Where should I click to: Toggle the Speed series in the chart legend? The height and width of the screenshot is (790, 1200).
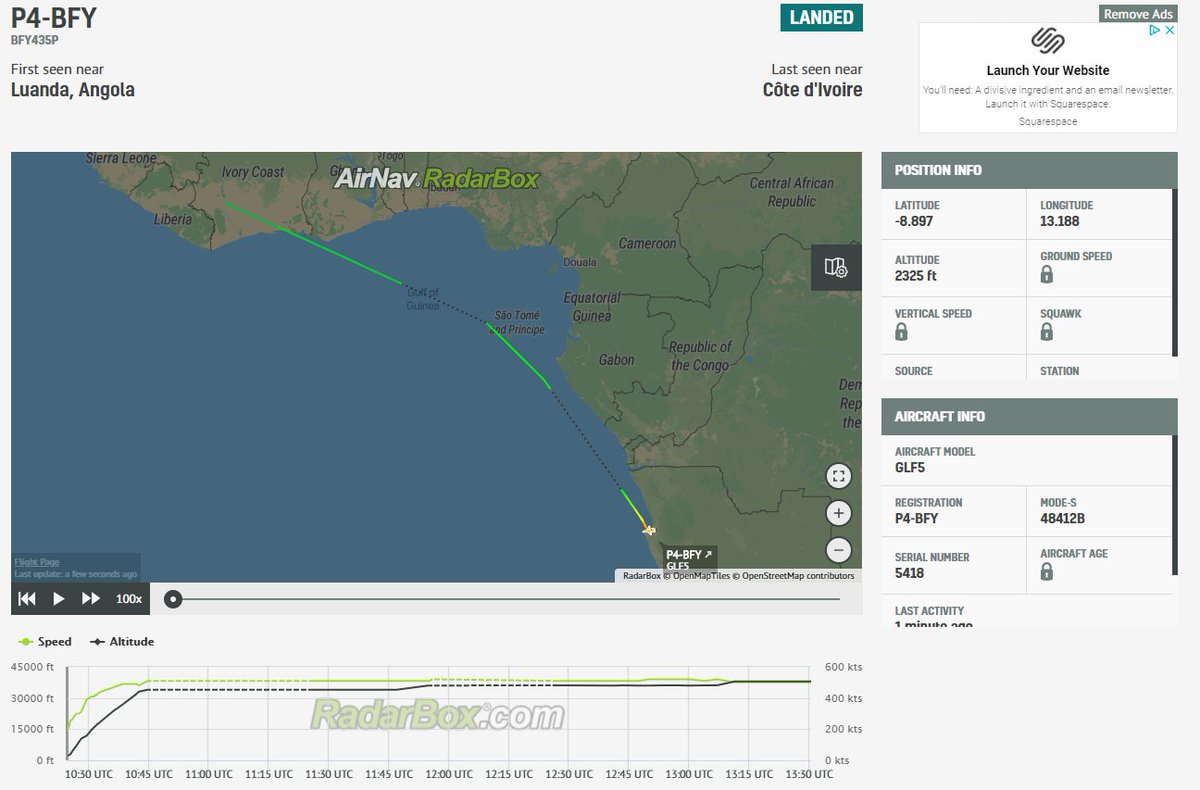[44, 641]
